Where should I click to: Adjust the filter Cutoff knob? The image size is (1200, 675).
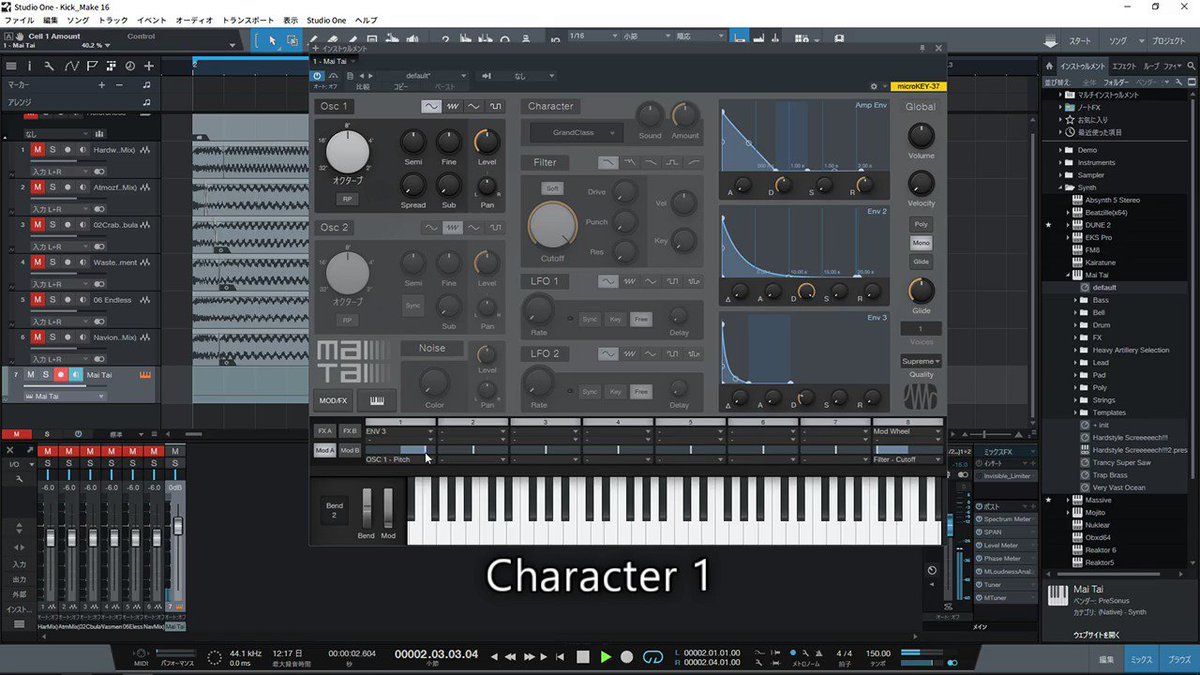(551, 225)
